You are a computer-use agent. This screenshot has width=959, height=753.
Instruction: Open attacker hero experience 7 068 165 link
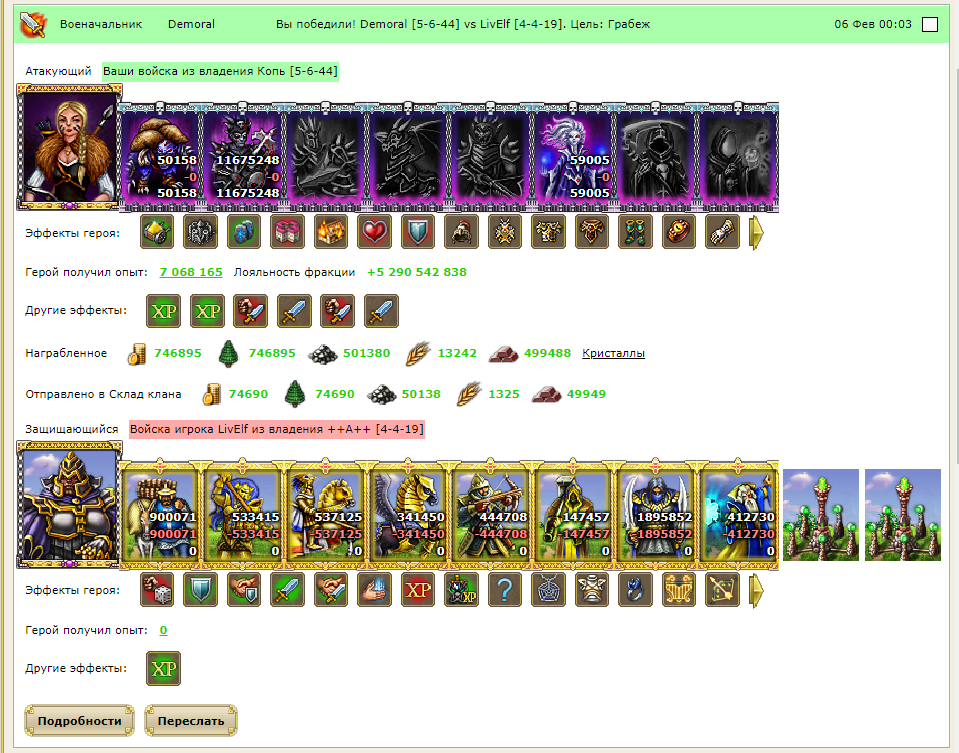[191, 272]
